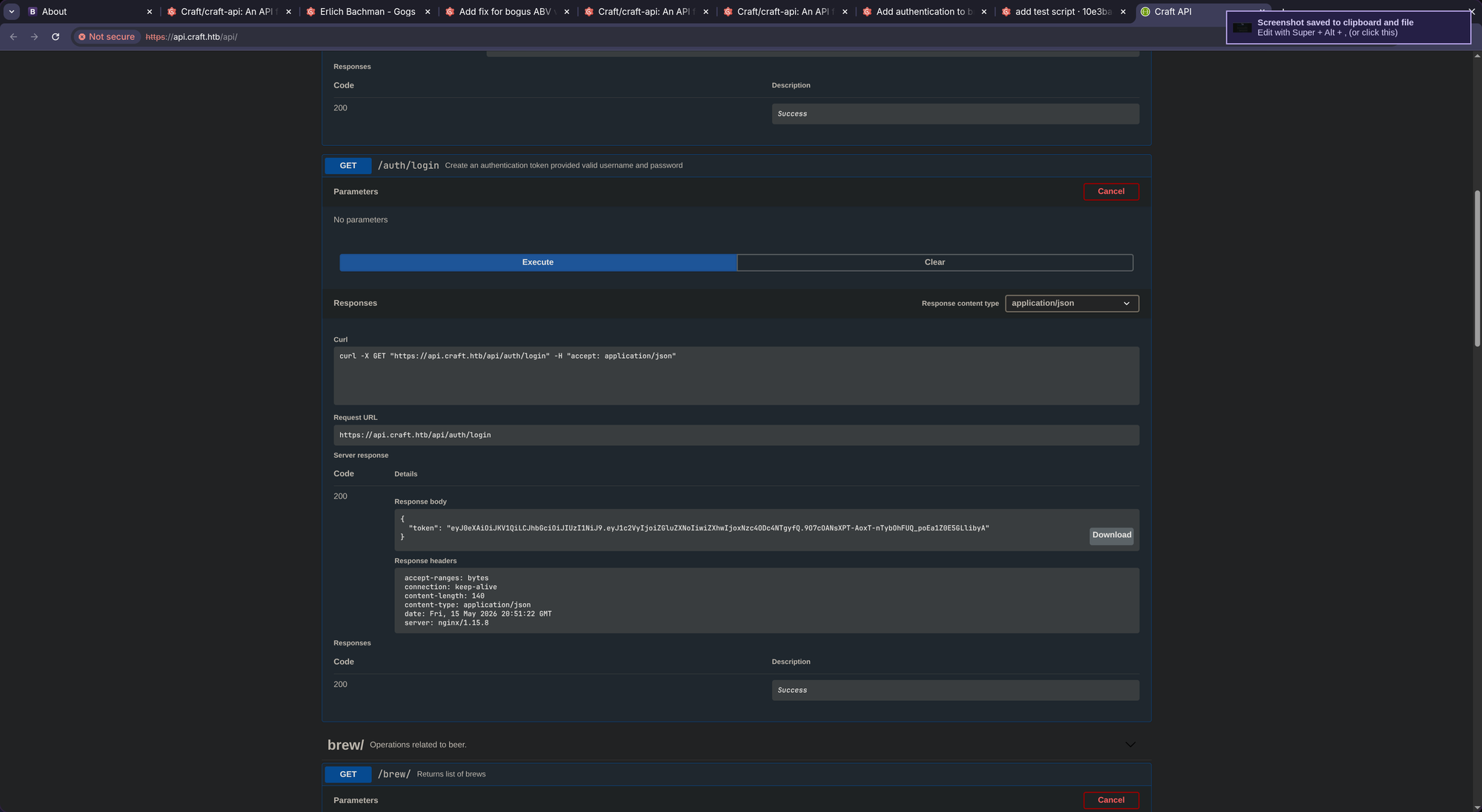Click the About tab favicon
1482x812 pixels.
[33, 12]
